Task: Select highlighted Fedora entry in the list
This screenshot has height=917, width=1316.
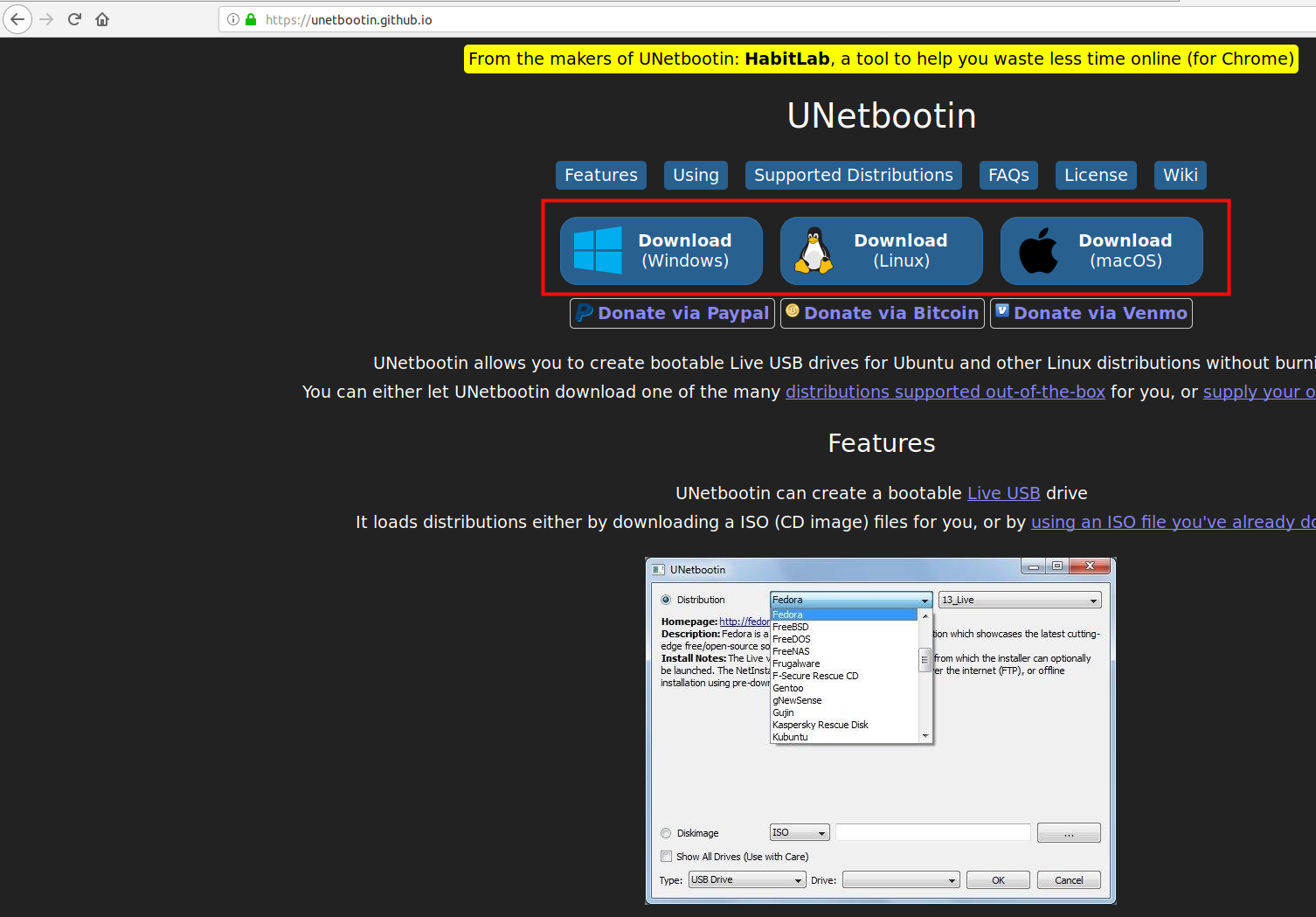Action: point(844,615)
